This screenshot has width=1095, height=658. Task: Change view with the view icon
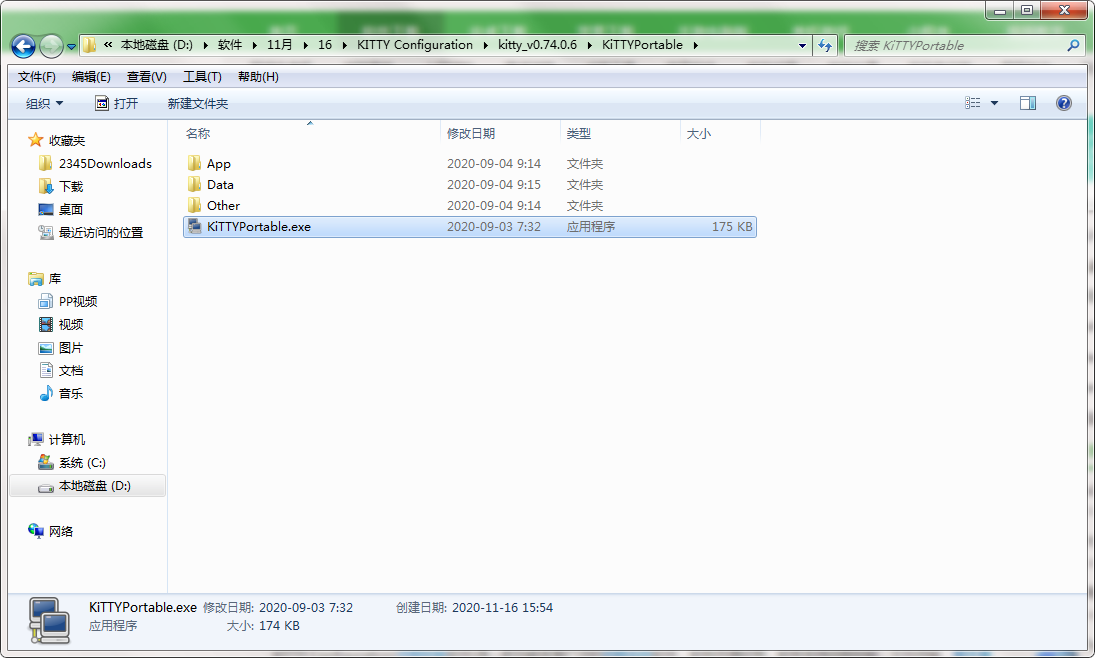(973, 103)
